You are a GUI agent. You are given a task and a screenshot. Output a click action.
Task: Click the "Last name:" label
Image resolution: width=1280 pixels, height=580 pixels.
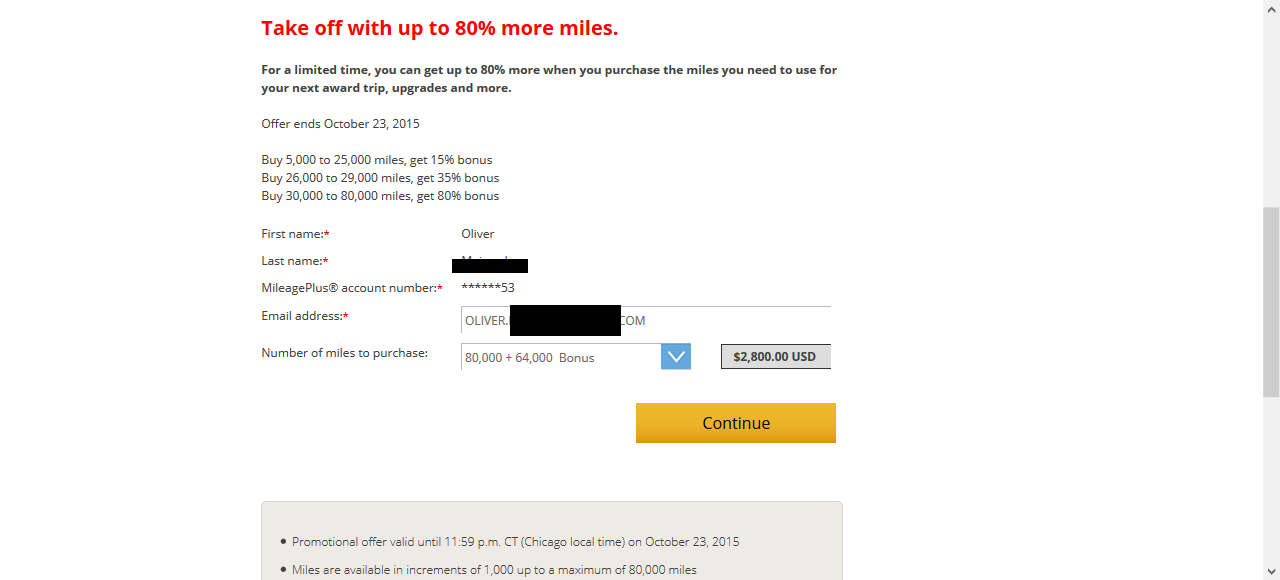tap(293, 261)
